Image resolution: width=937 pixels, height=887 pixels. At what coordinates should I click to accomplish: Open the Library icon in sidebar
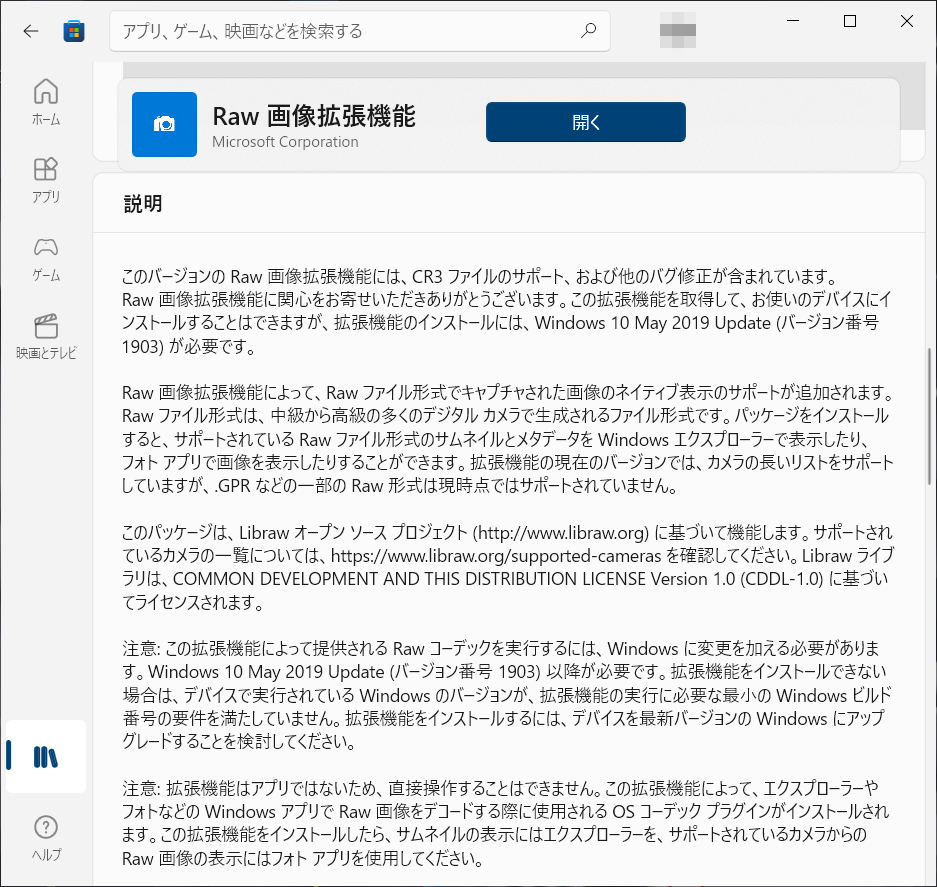coord(46,757)
